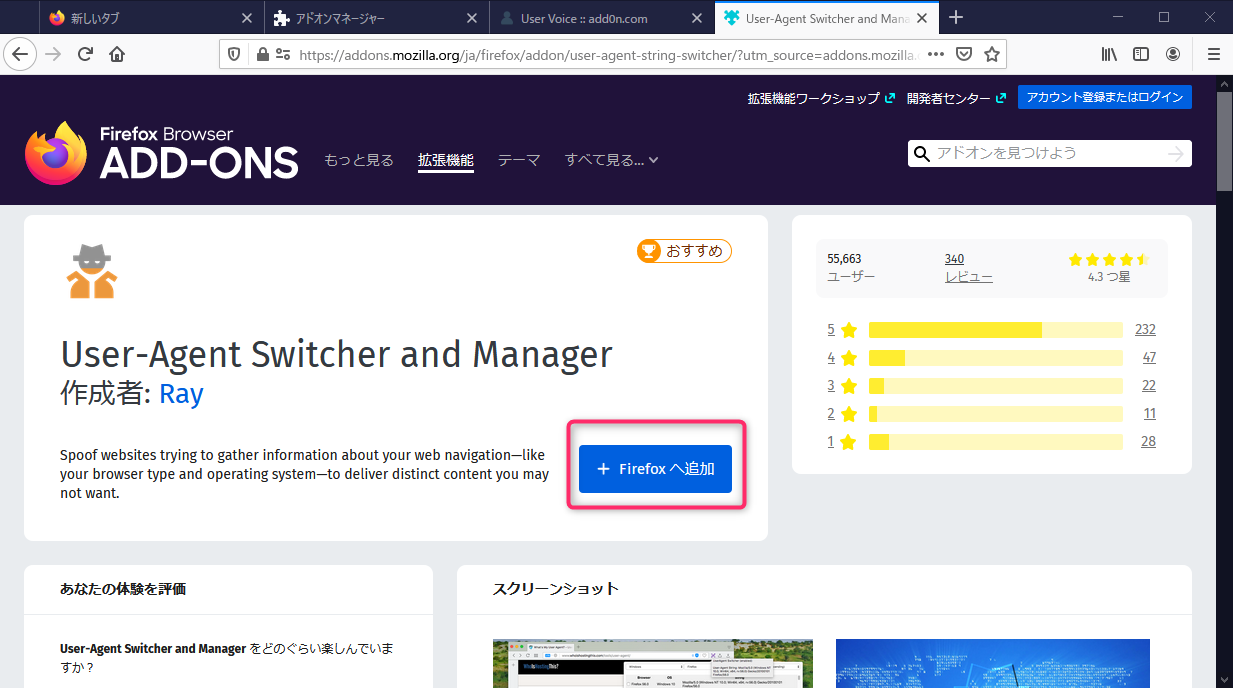Image resolution: width=1233 pixels, height=688 pixels.
Task: Select the User-Agent Switcher and Manager tab
Action: pyautogui.click(x=826, y=18)
